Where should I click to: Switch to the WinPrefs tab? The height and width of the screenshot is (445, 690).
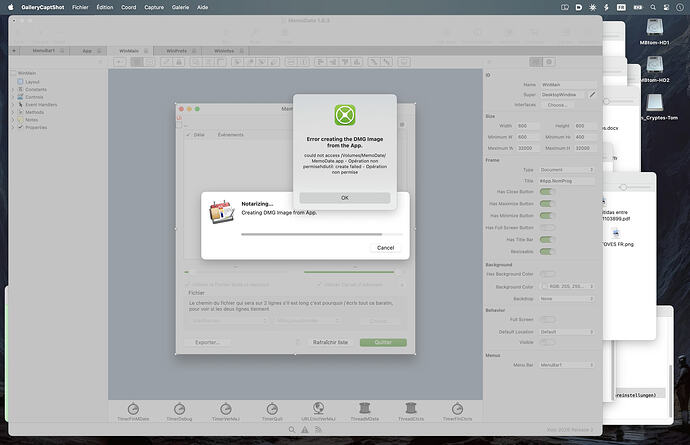pyautogui.click(x=177, y=51)
